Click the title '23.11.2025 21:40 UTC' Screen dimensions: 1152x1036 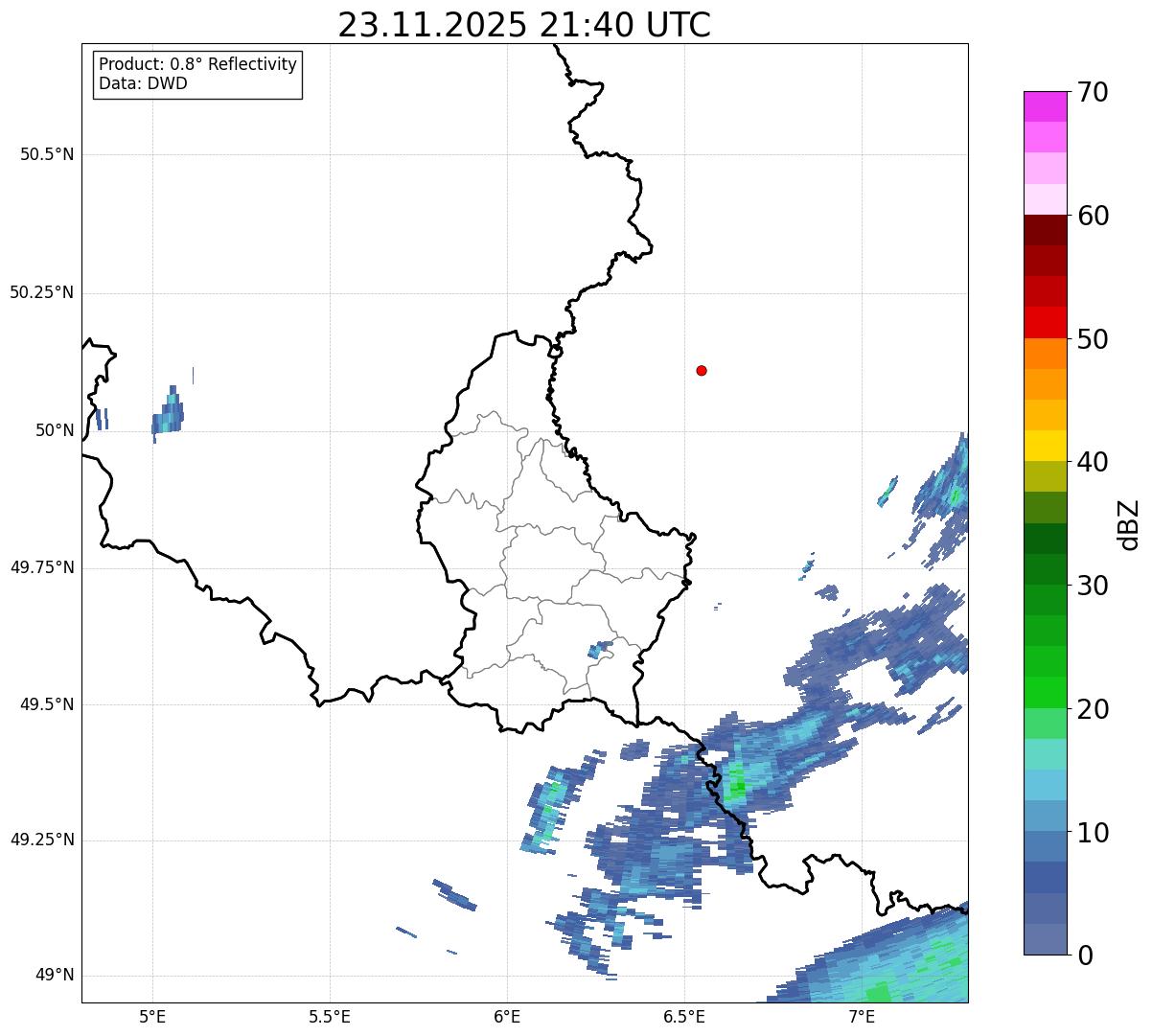coord(524,25)
